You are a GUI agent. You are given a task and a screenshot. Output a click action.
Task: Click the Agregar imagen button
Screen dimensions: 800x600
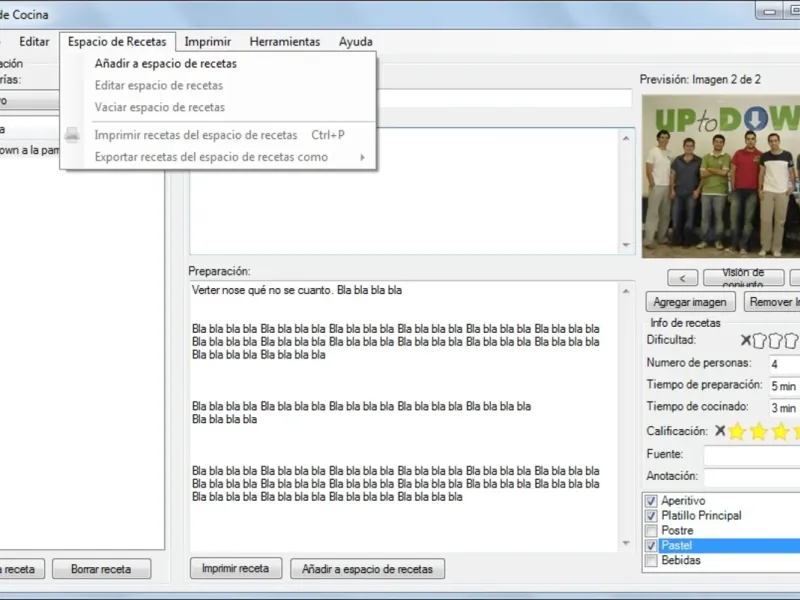(690, 302)
